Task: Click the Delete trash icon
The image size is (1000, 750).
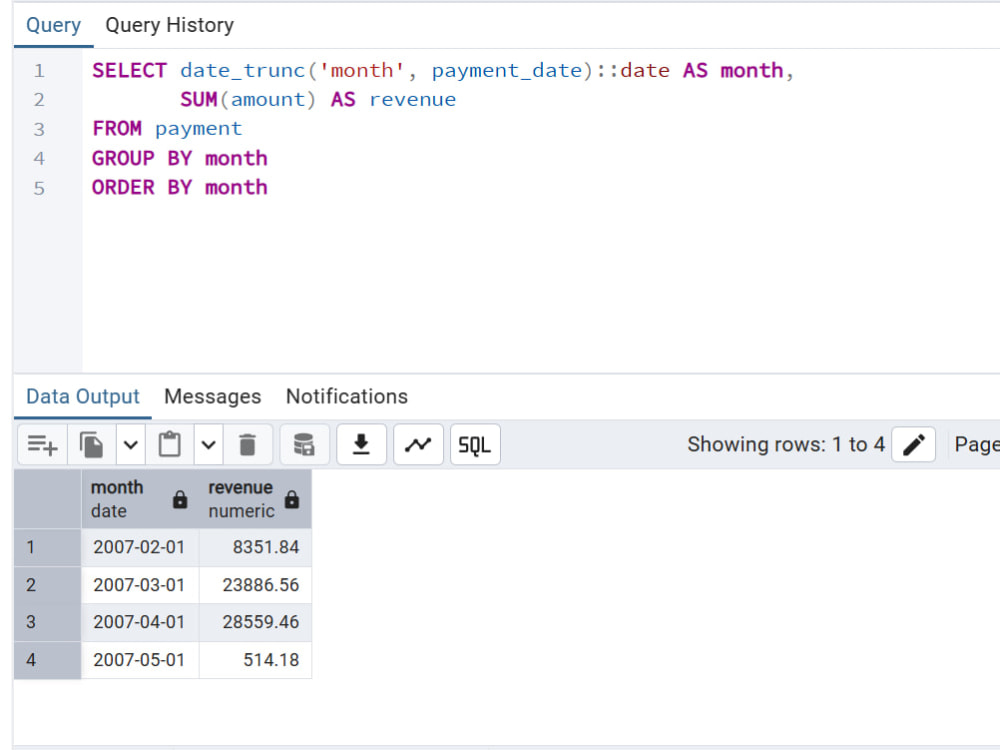Action: coord(247,445)
